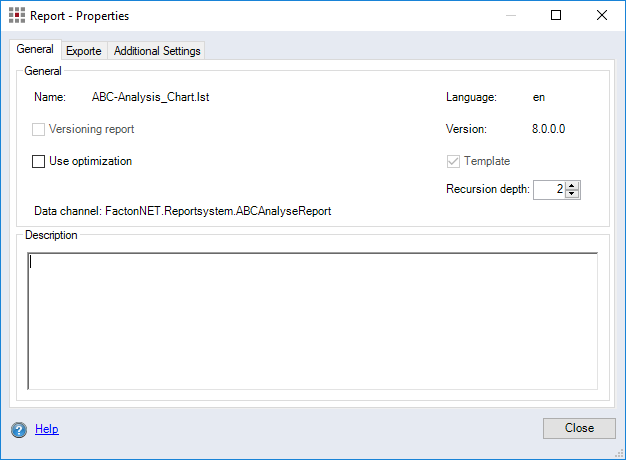The height and width of the screenshot is (460, 626).
Task: Click inside the Recursion depth number field
Action: (x=548, y=190)
